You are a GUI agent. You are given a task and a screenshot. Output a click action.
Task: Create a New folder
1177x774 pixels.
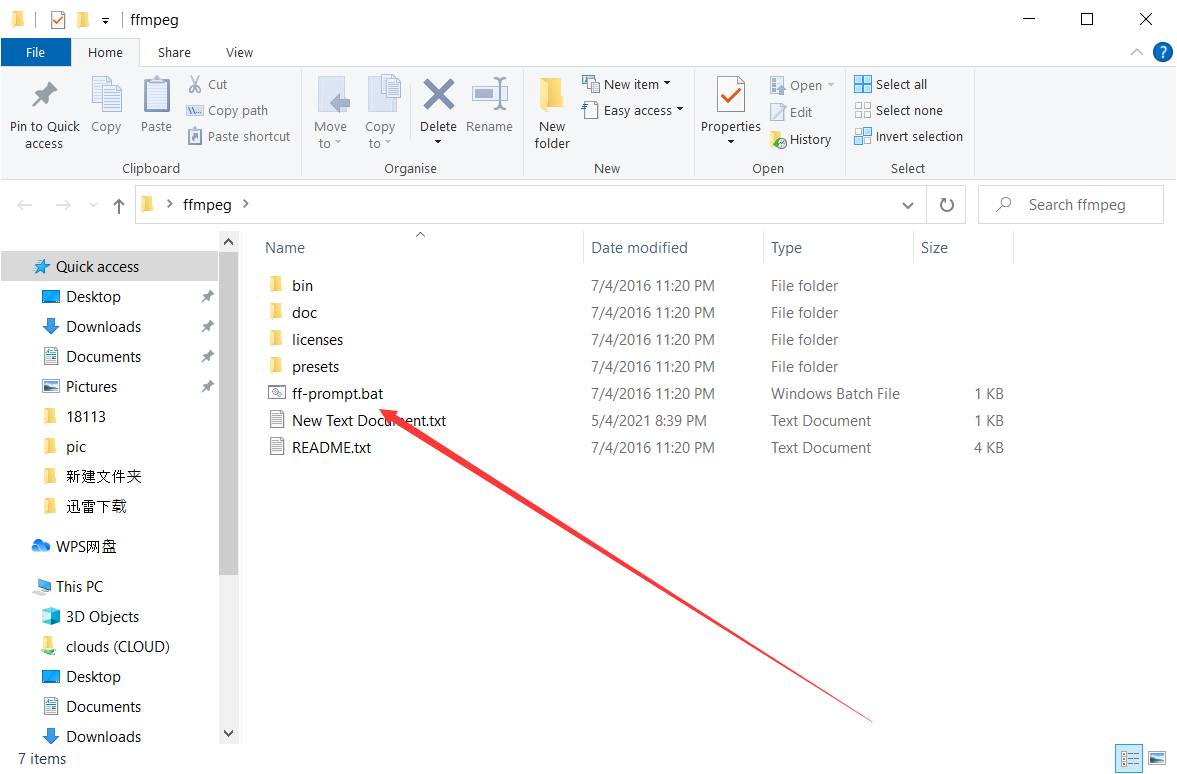(552, 113)
